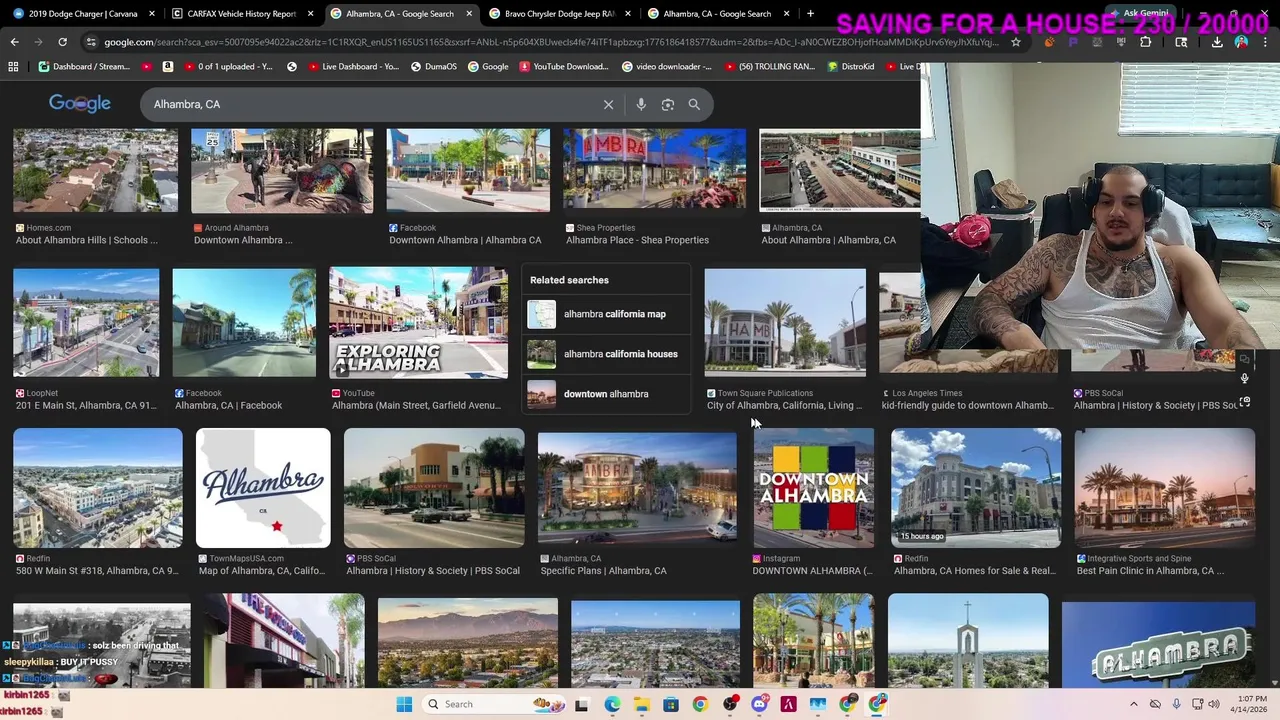The width and height of the screenshot is (1280, 720).
Task: Select related search 'downtown alhambra'
Action: [606, 394]
